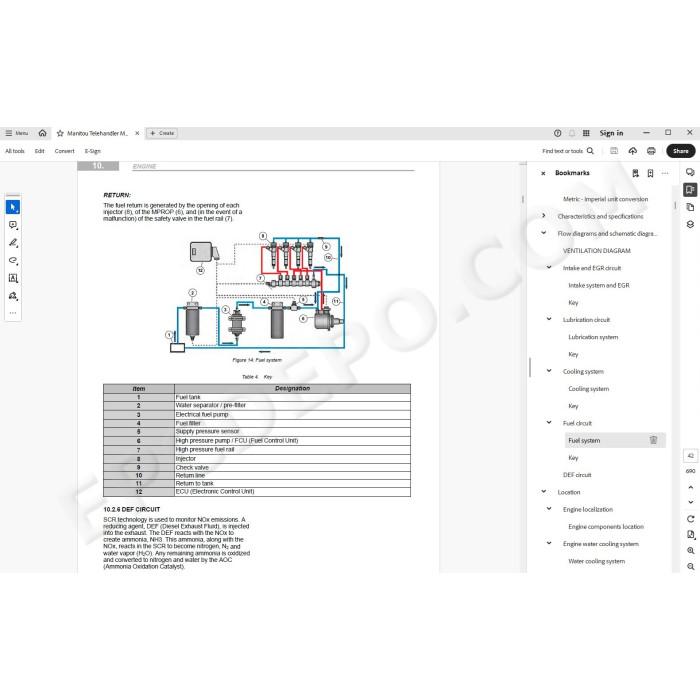
Task: Collapse Intake and EGR circuit bookmark
Action: [x=549, y=267]
